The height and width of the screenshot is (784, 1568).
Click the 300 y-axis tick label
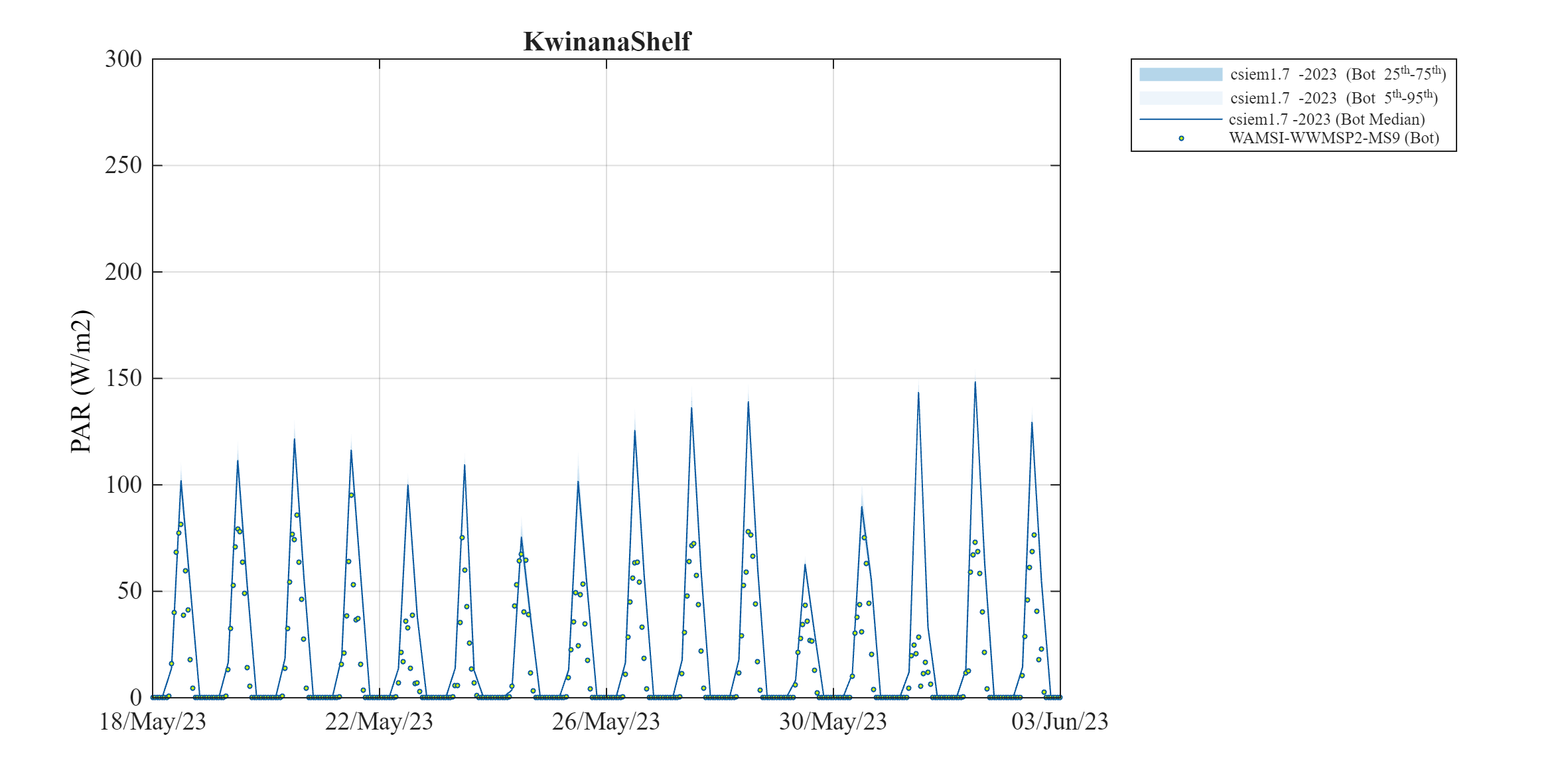[123, 59]
